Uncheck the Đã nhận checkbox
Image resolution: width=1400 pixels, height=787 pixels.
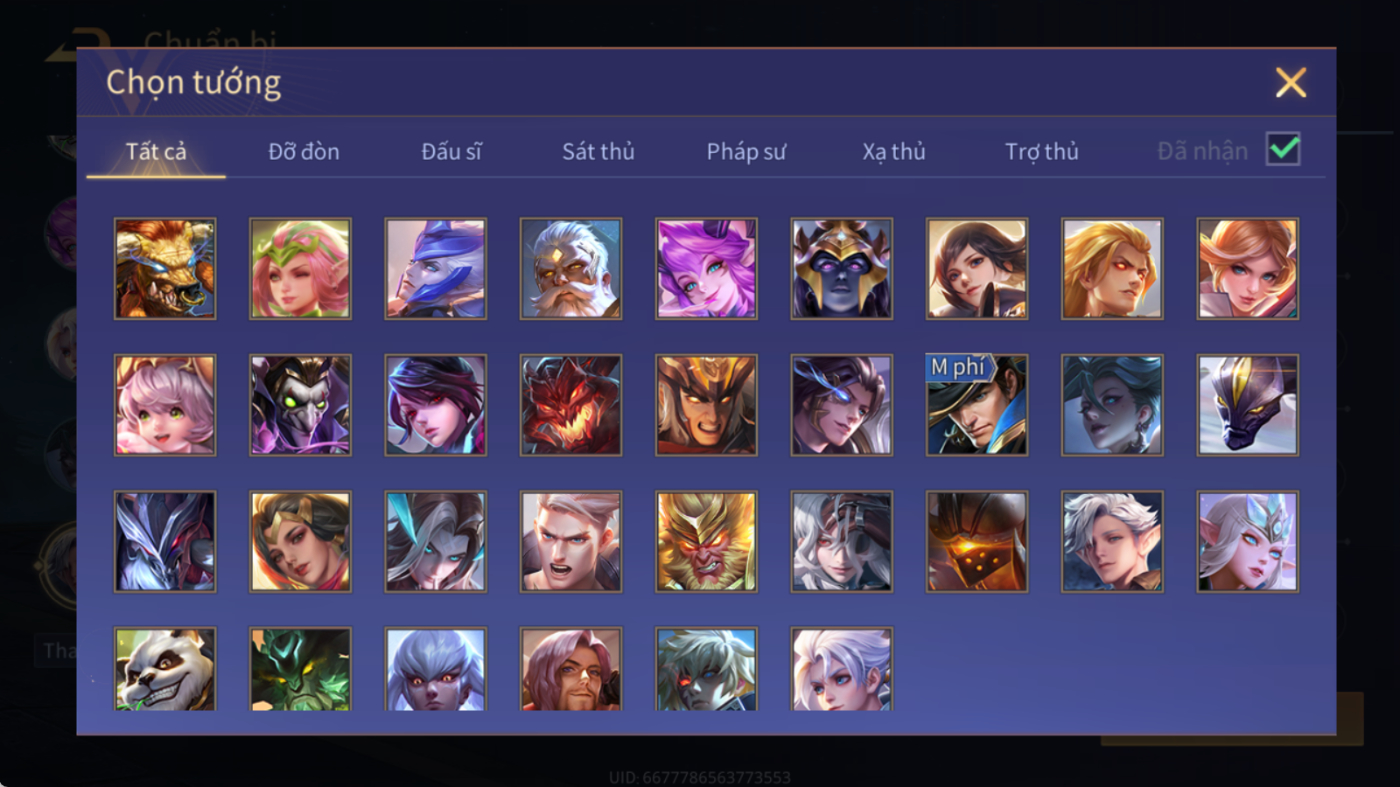(x=1283, y=150)
